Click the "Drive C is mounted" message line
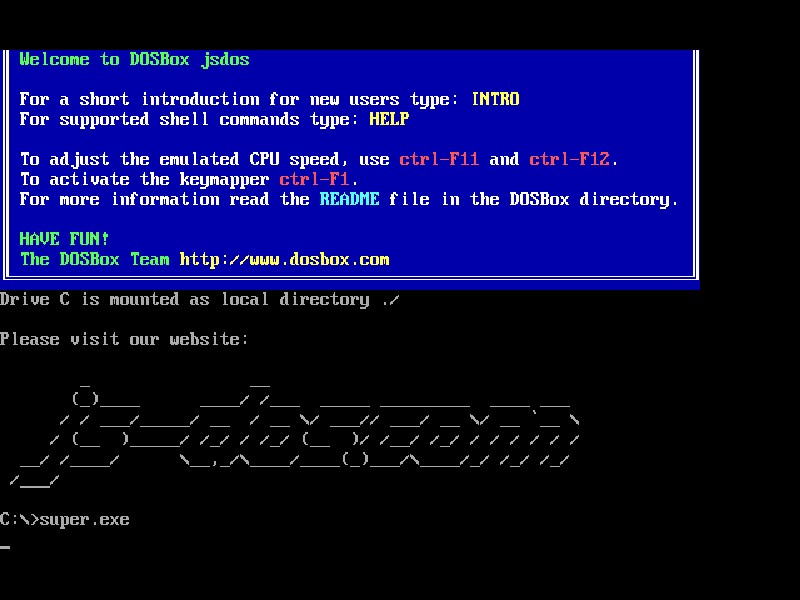 click(200, 299)
